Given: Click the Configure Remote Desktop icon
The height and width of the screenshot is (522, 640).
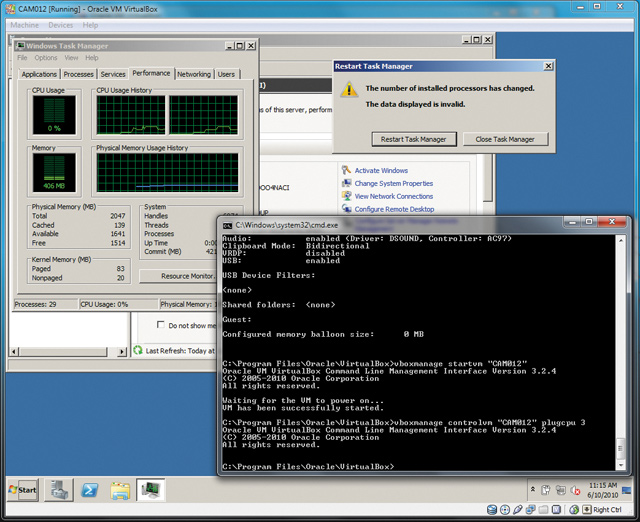Looking at the screenshot, I should click(347, 209).
